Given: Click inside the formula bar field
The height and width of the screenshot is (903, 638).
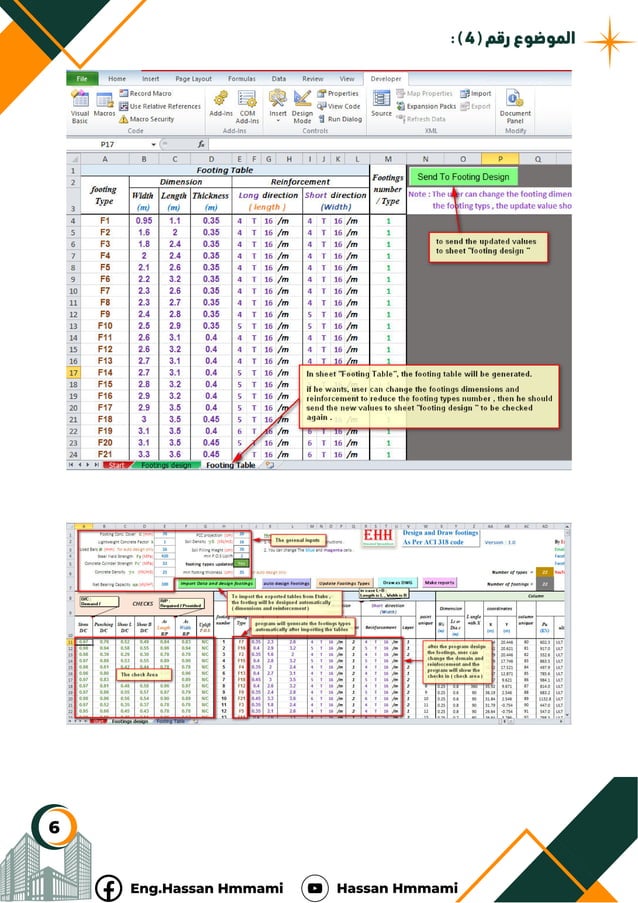Looking at the screenshot, I should click(389, 145).
